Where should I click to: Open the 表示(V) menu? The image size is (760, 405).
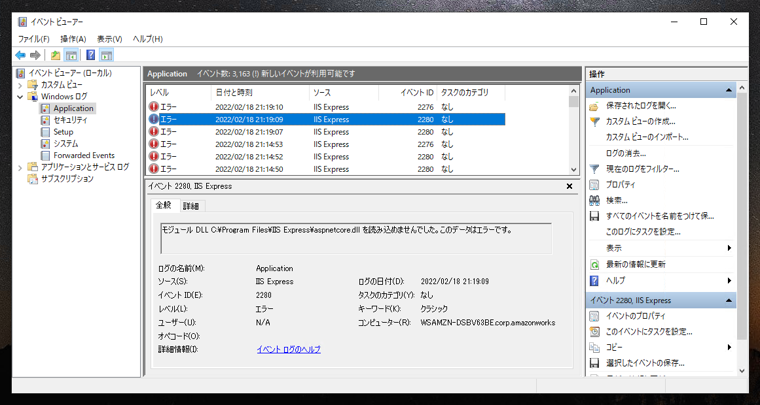[x=110, y=39]
